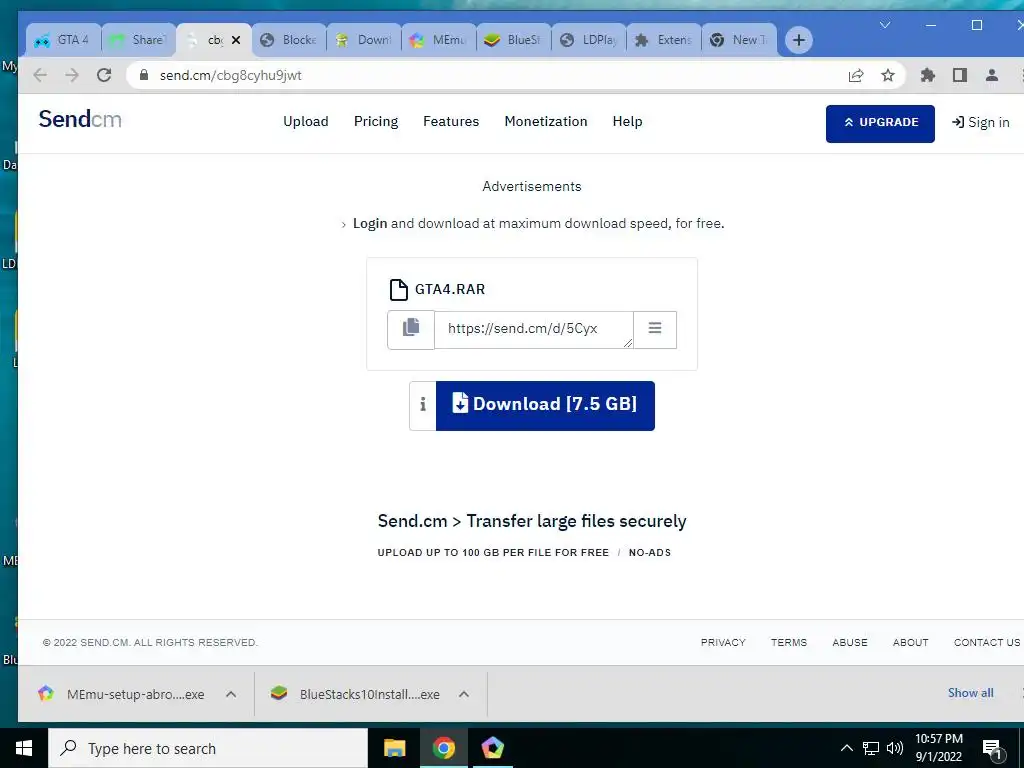Viewport: 1024px width, 768px height.
Task: Click the Sendcm logo
Action: tap(80, 120)
